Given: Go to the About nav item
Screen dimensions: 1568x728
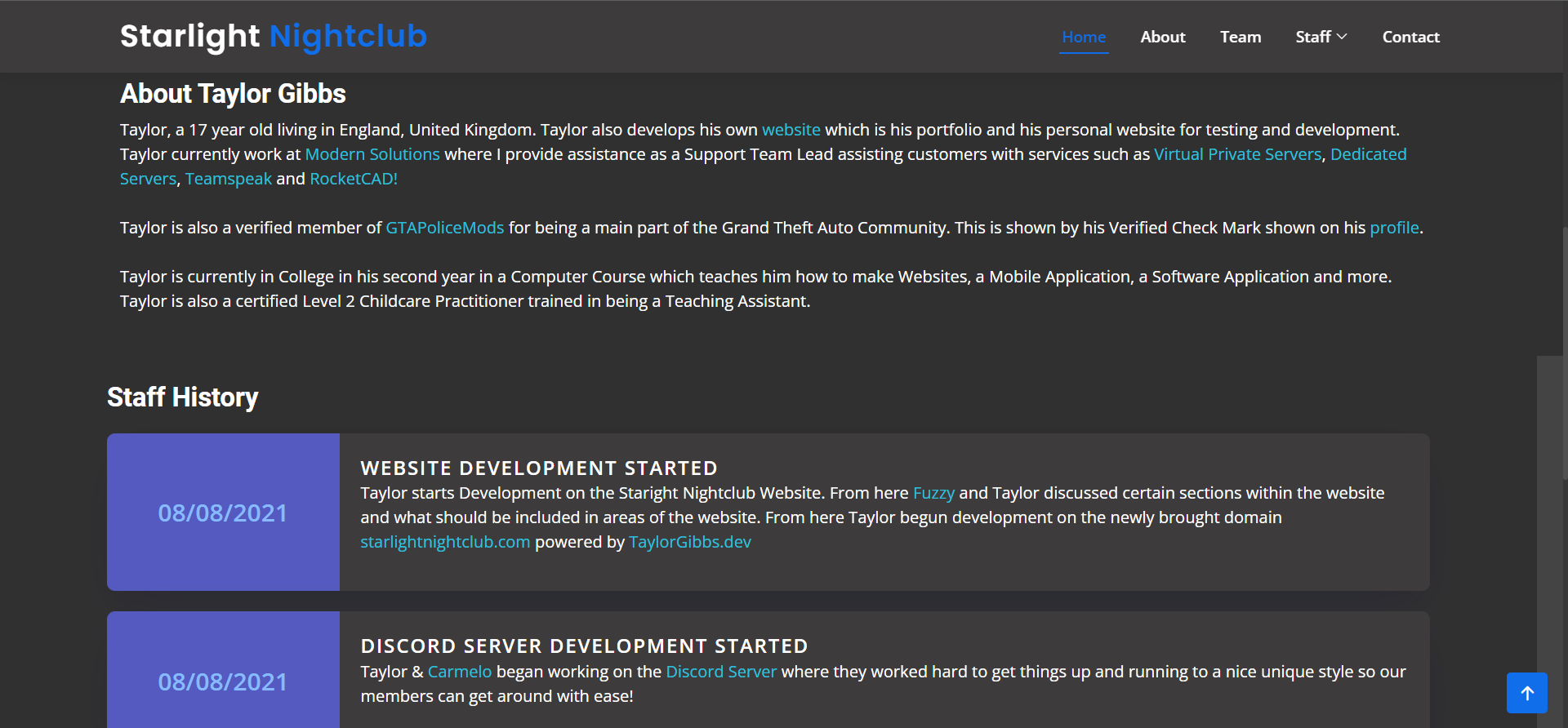Looking at the screenshot, I should [1162, 37].
